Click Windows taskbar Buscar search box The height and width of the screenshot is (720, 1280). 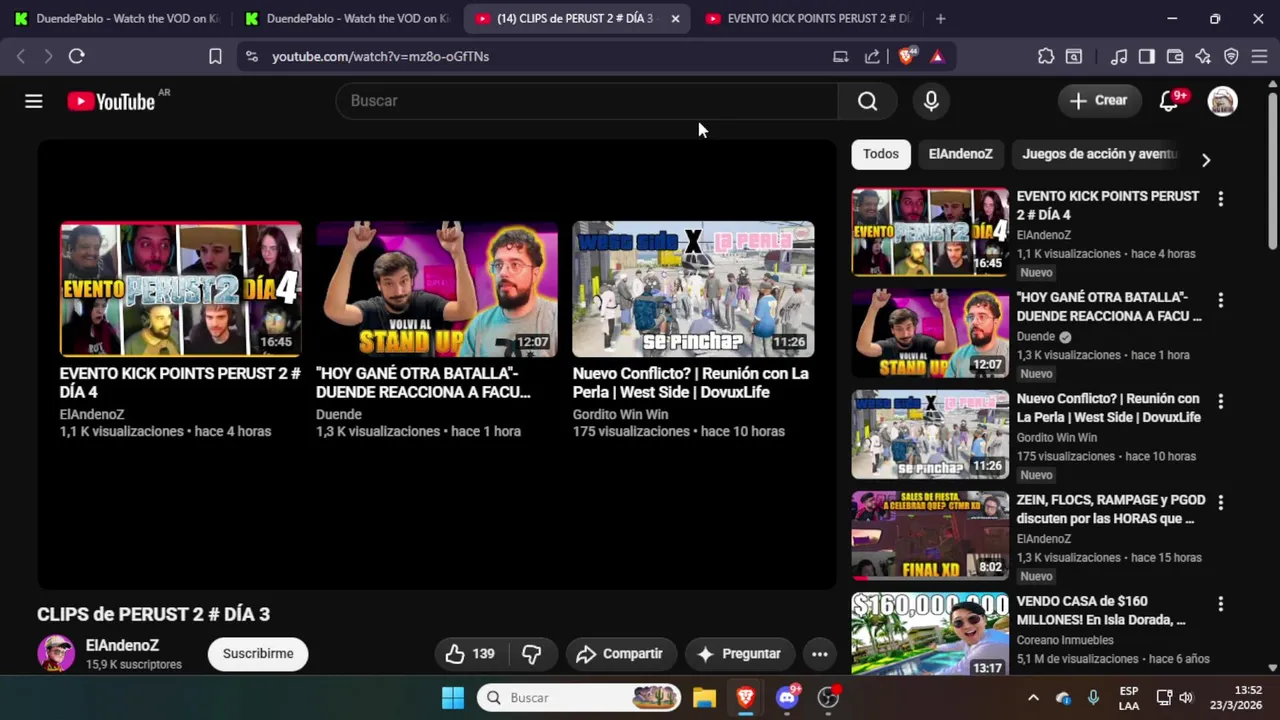point(579,698)
